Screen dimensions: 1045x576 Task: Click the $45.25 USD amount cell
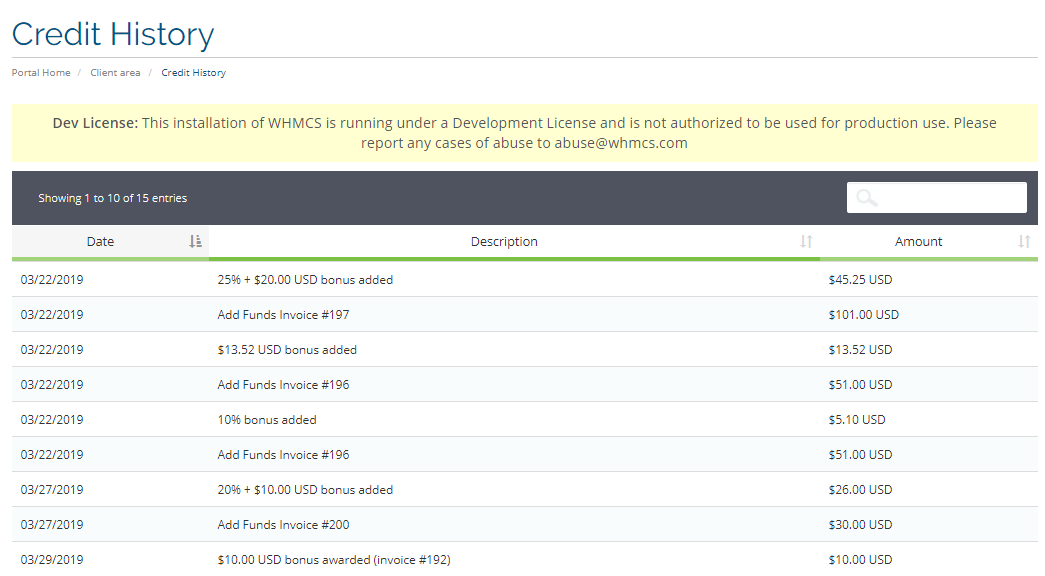click(x=860, y=279)
